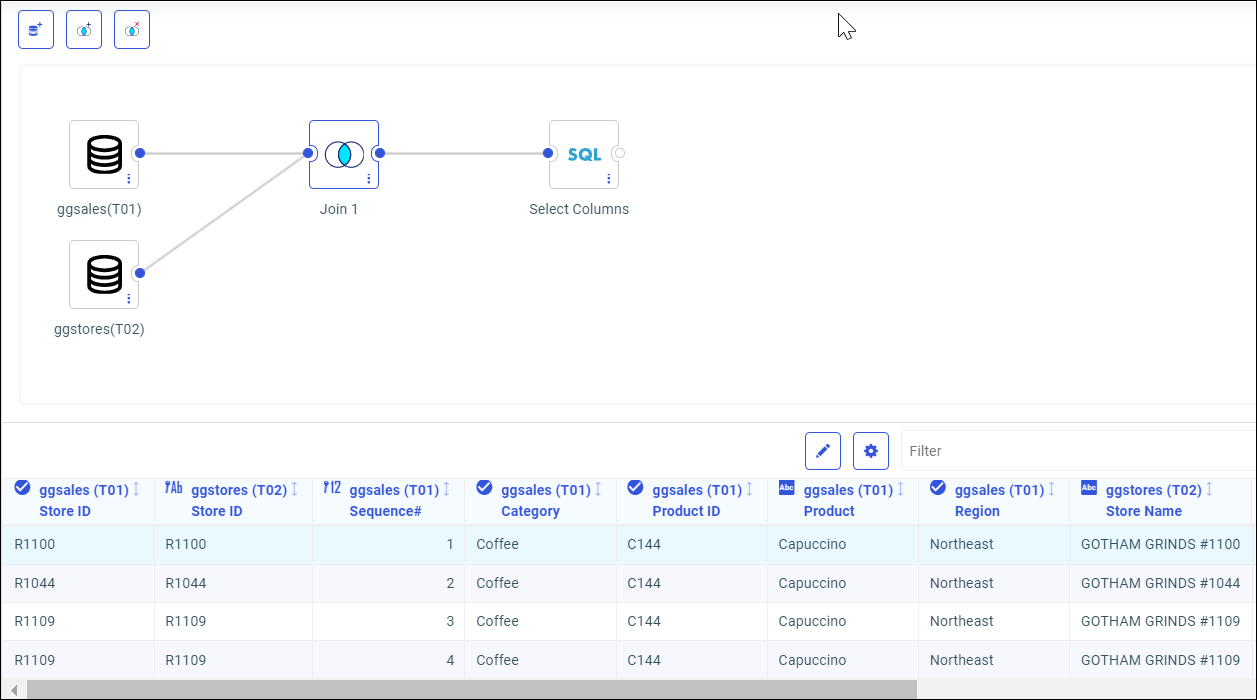Sort by the Region column arrow
Screen dimensions: 1257x700
point(1052,489)
